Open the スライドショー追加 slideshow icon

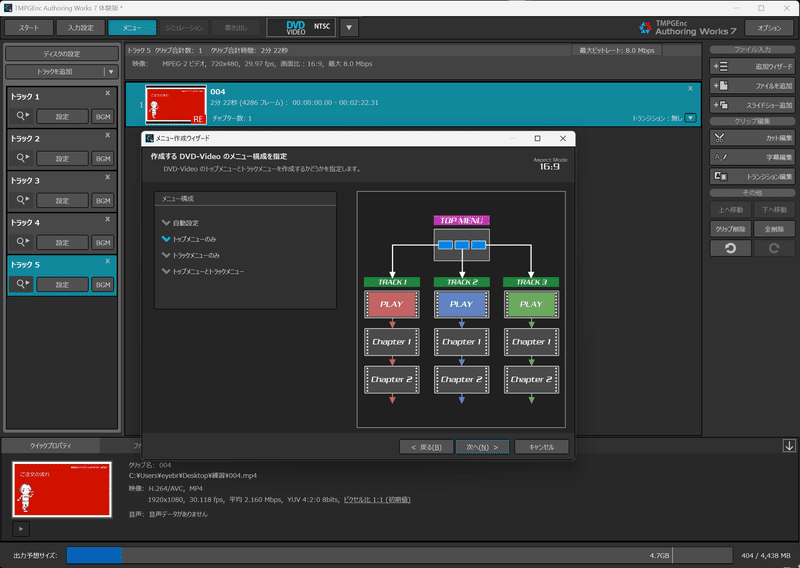[x=720, y=105]
